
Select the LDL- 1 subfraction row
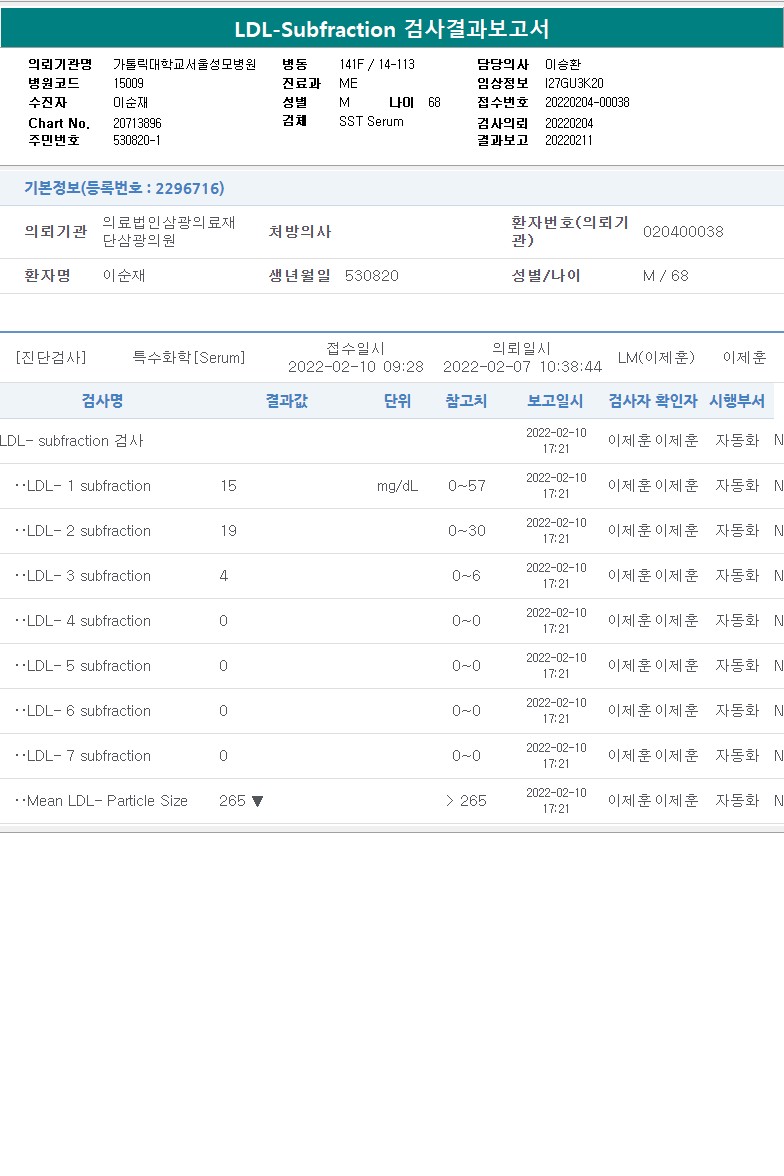392,486
